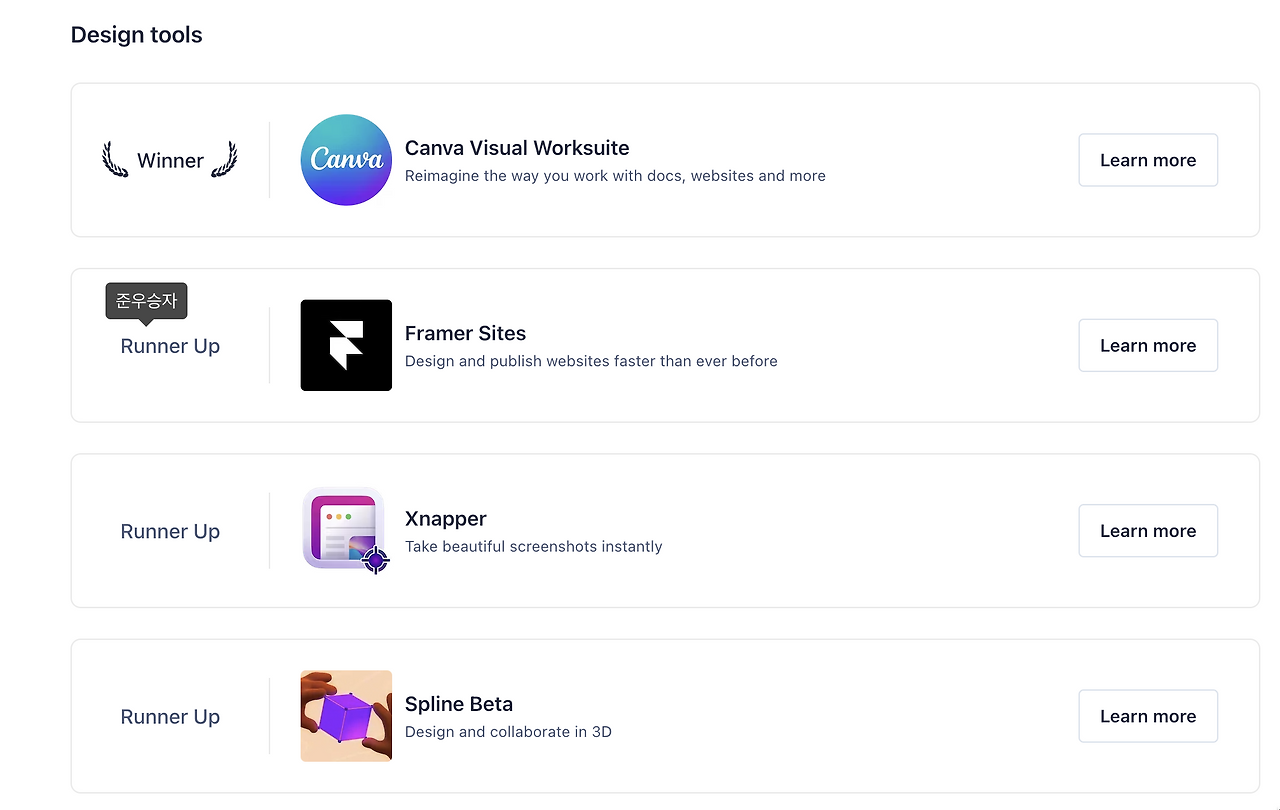Select the Canva Visual Worksuite title
1280x810 pixels.
(x=517, y=148)
